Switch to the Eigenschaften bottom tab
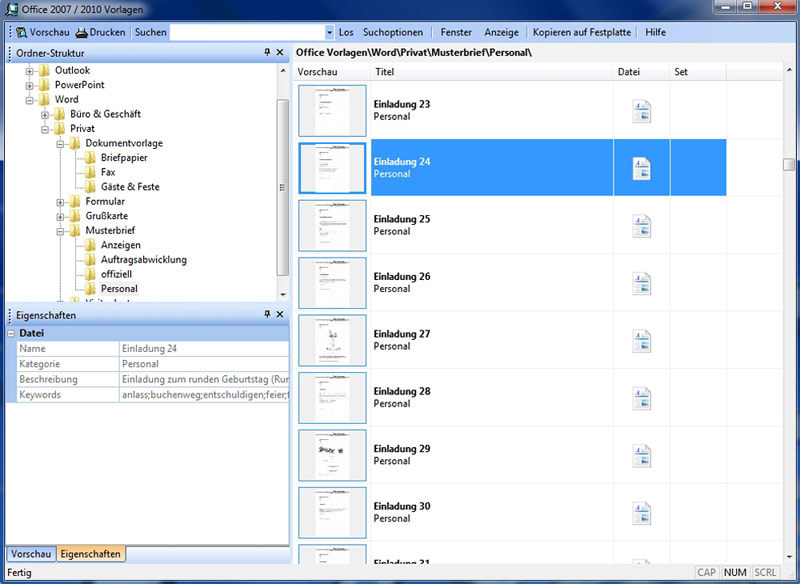 pyautogui.click(x=90, y=554)
